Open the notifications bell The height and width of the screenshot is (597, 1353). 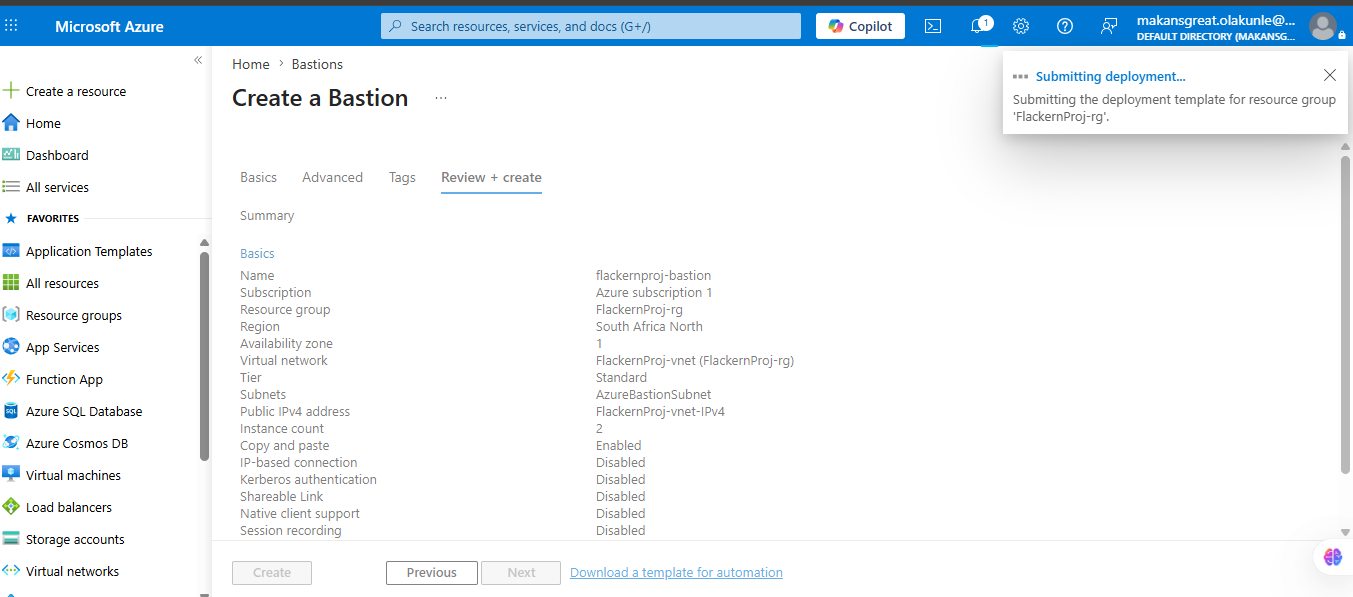(x=979, y=26)
